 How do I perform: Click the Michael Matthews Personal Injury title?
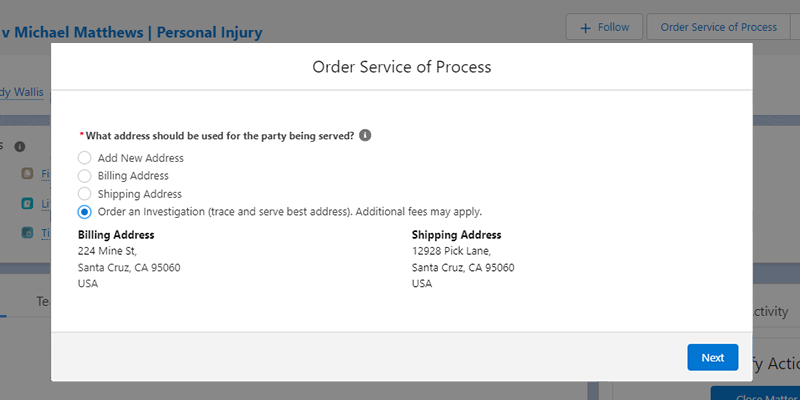(x=132, y=32)
